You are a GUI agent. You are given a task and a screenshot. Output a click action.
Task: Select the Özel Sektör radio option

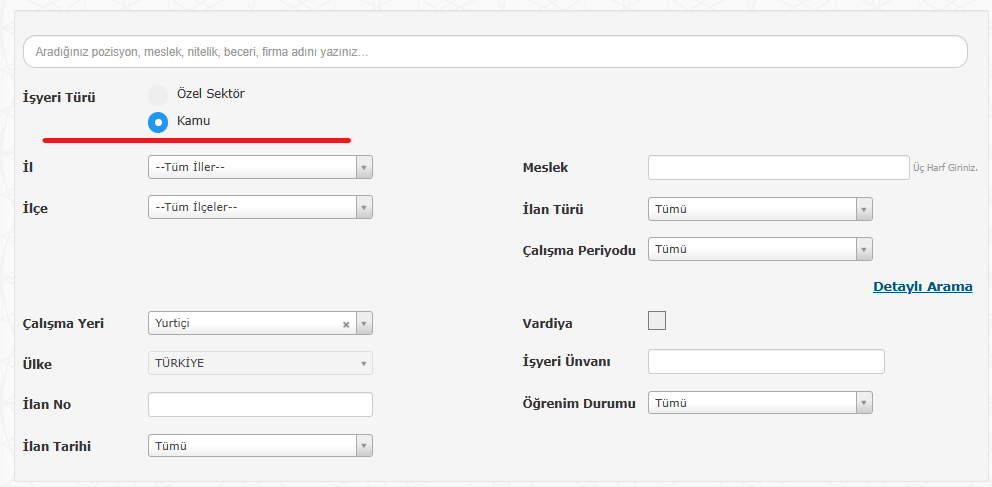[158, 95]
